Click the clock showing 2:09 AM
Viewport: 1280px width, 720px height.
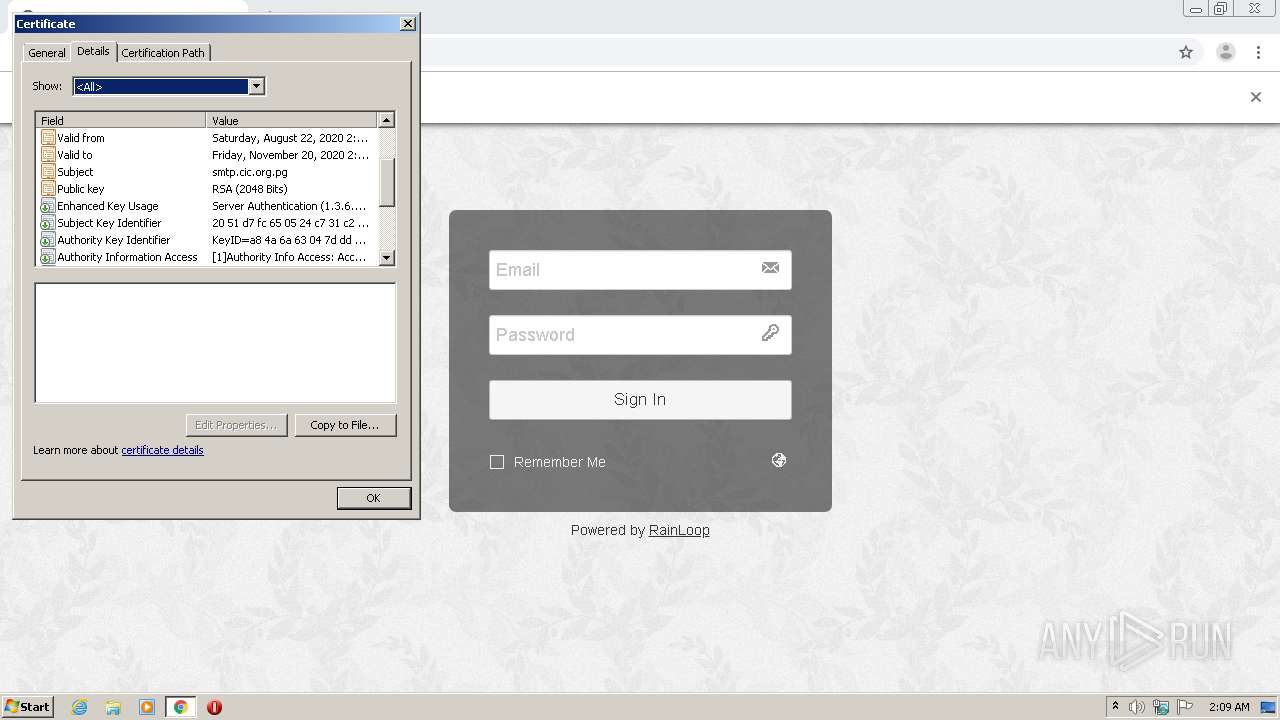point(1229,707)
